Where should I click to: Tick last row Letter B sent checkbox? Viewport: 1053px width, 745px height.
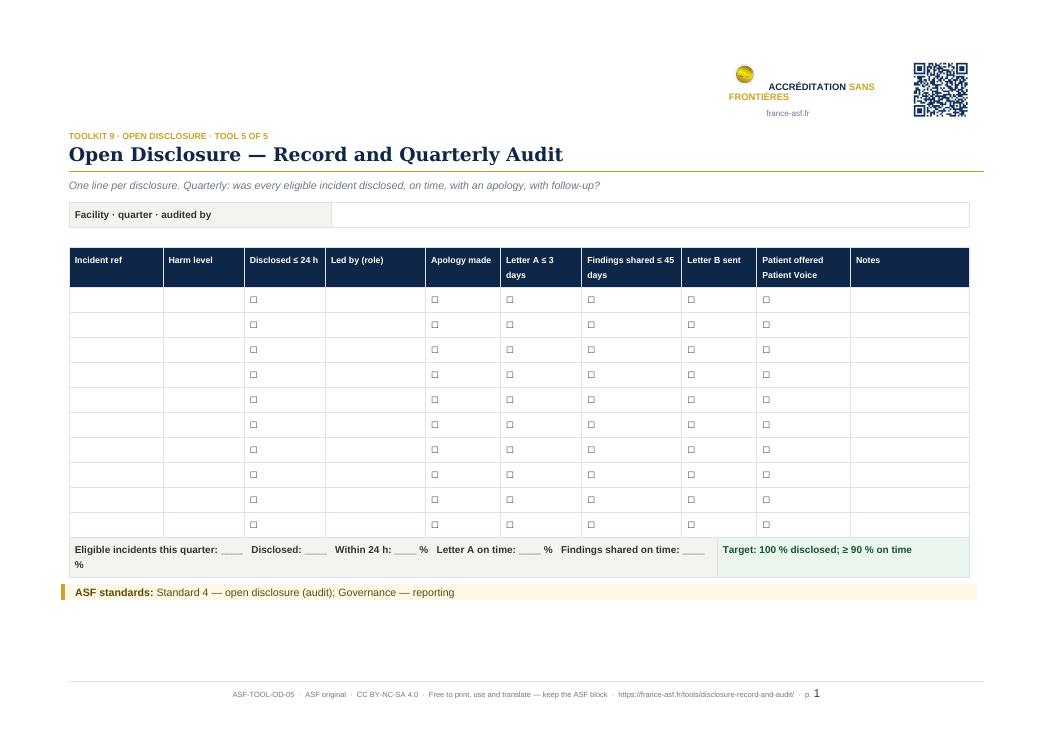691,525
